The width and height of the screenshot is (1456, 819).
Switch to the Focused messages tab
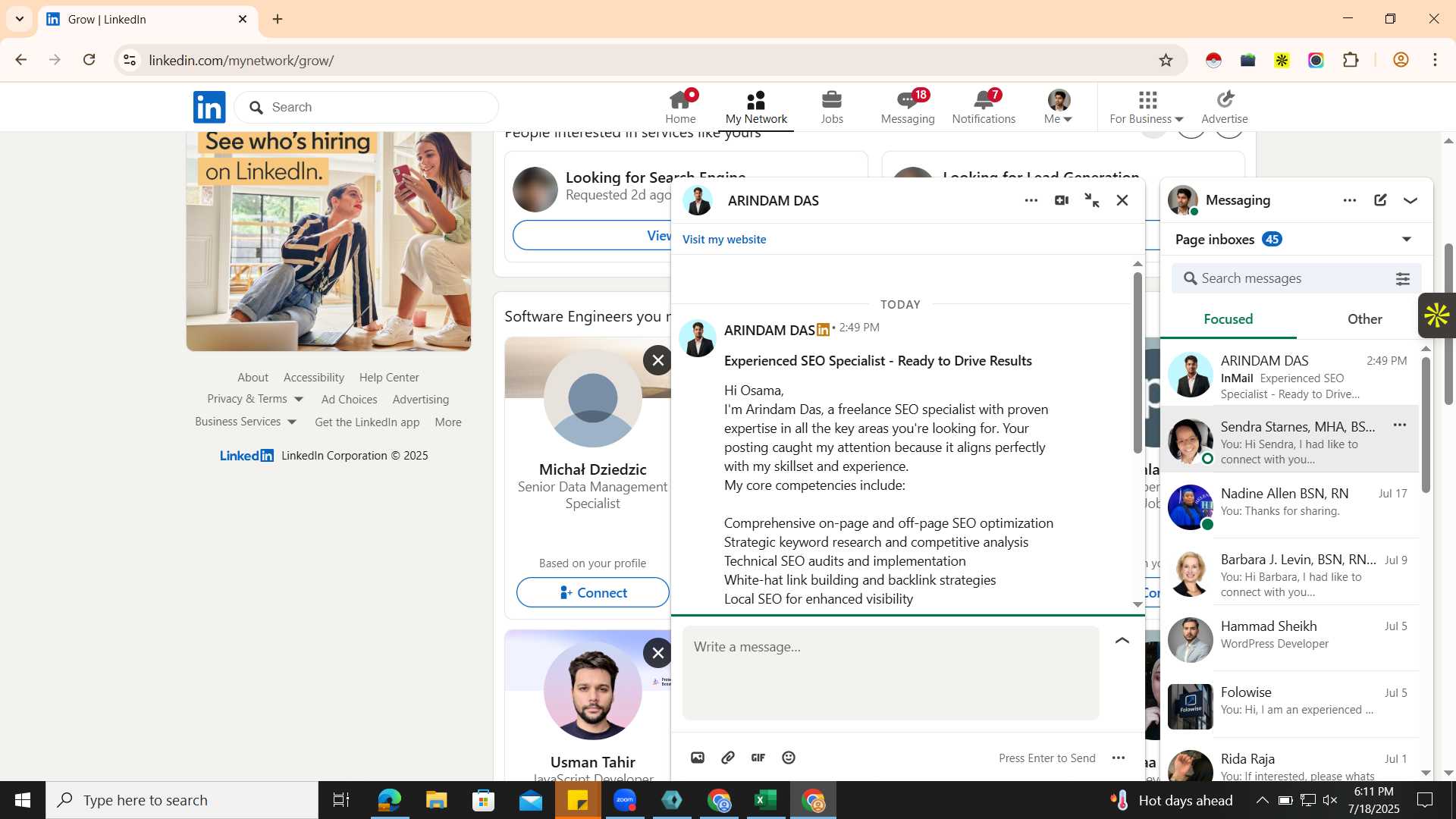tap(1228, 319)
